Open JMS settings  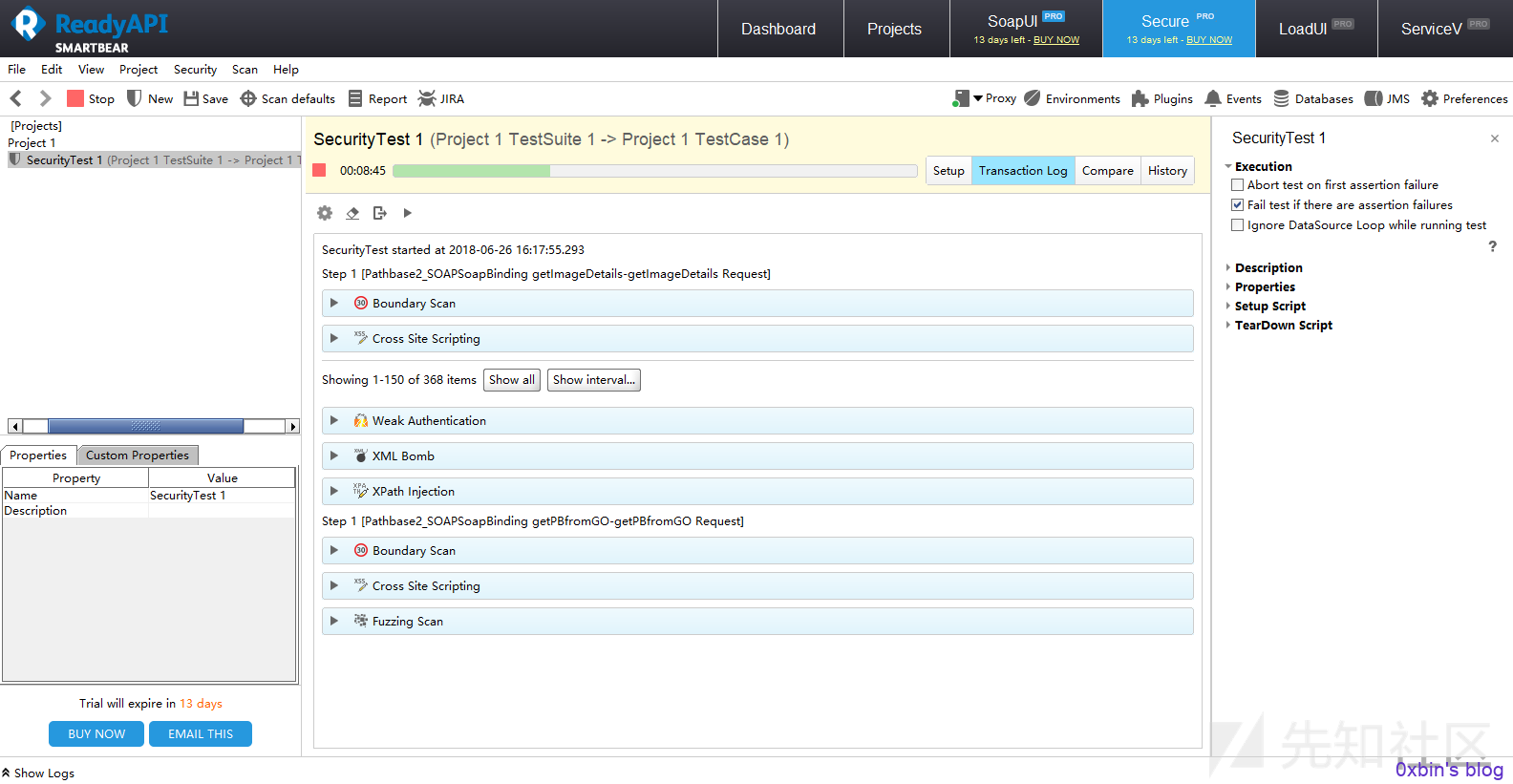(x=1387, y=98)
